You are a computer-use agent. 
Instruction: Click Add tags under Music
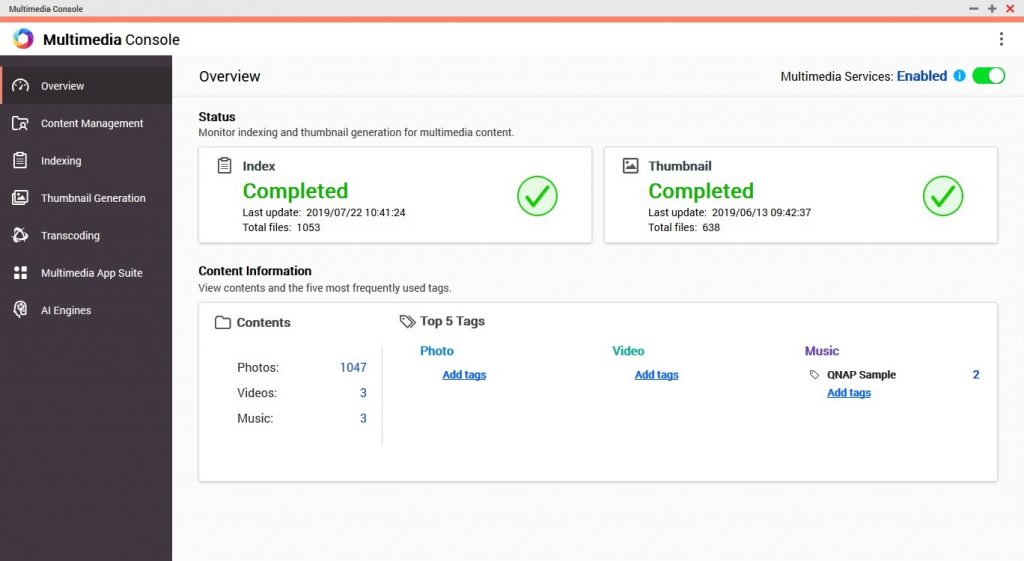pyautogui.click(x=849, y=393)
